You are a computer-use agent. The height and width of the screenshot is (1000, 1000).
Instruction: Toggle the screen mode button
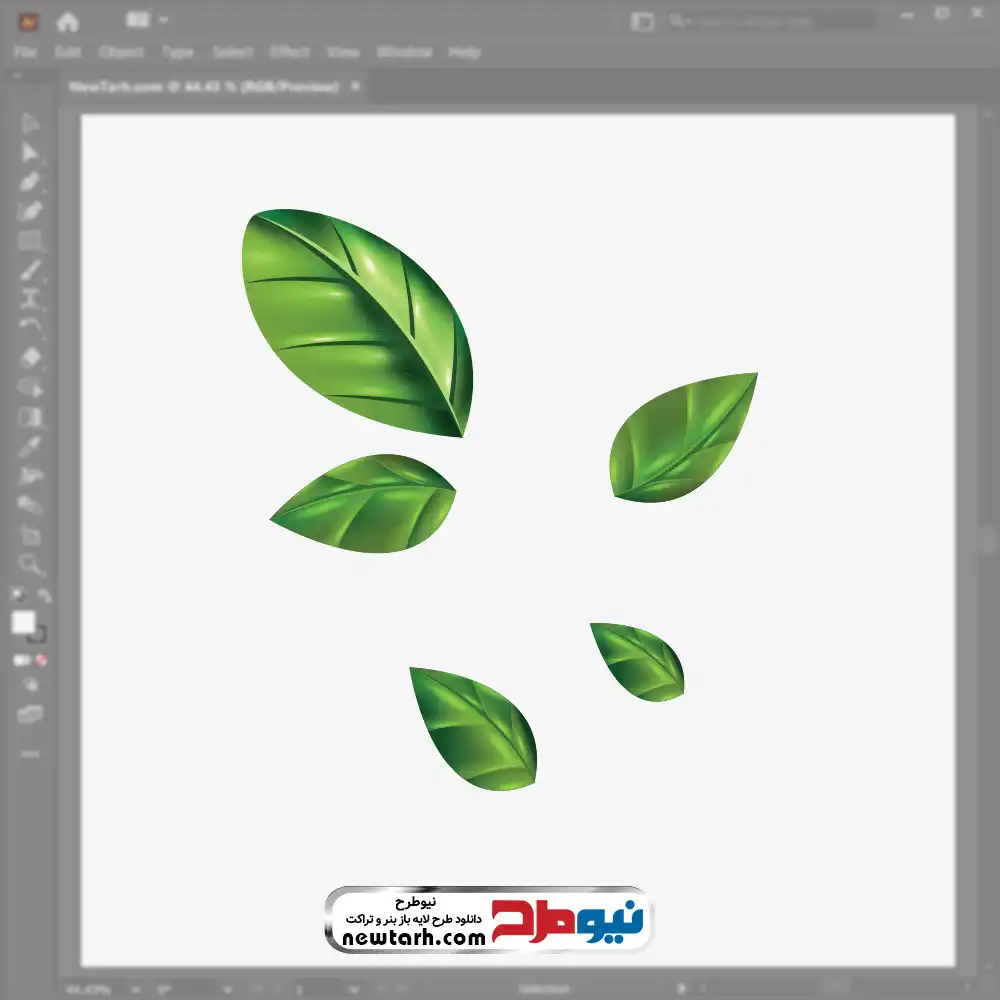[x=30, y=714]
